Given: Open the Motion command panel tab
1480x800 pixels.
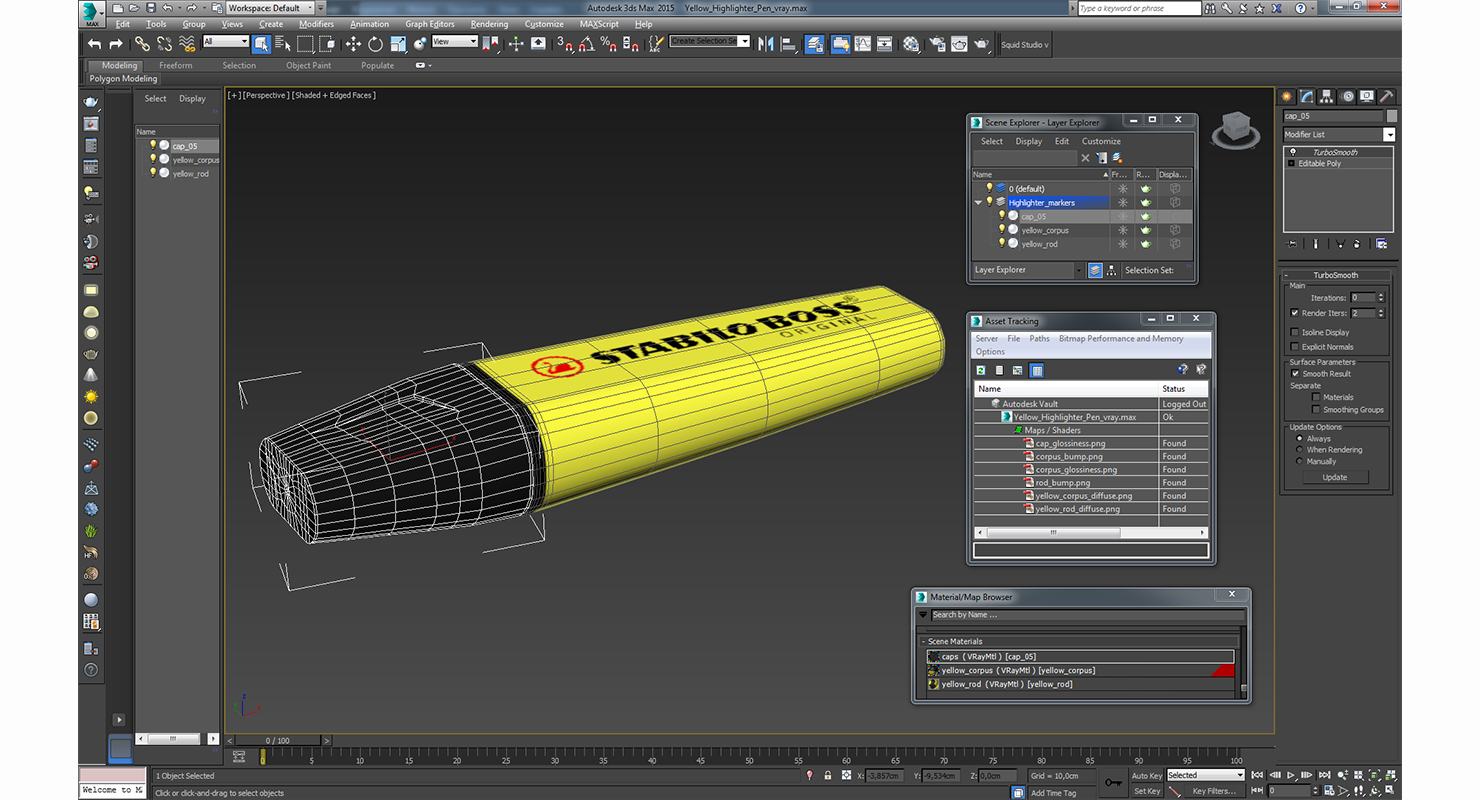Looking at the screenshot, I should click(1347, 97).
